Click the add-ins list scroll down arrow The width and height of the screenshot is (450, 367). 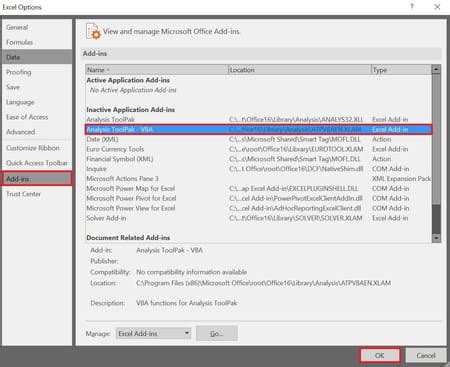pyautogui.click(x=436, y=238)
